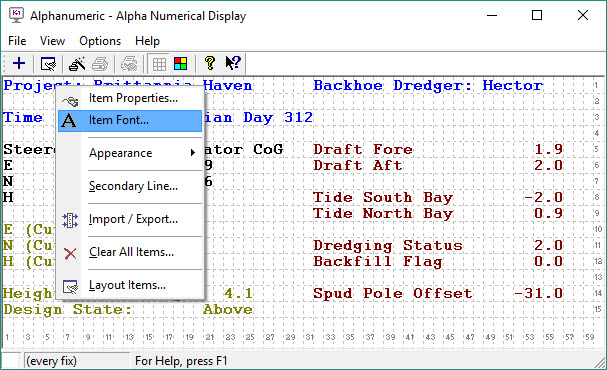Click the Backfill Flag label
This screenshot has height=370, width=607.
coord(378,262)
